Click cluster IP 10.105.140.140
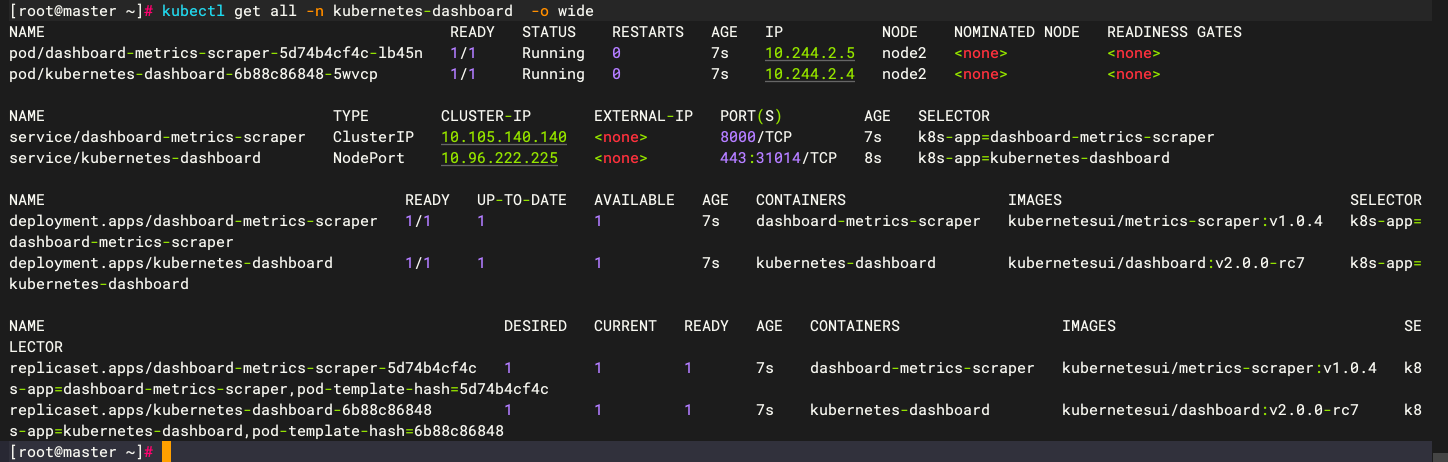This screenshot has width=1448, height=462. tap(504, 137)
